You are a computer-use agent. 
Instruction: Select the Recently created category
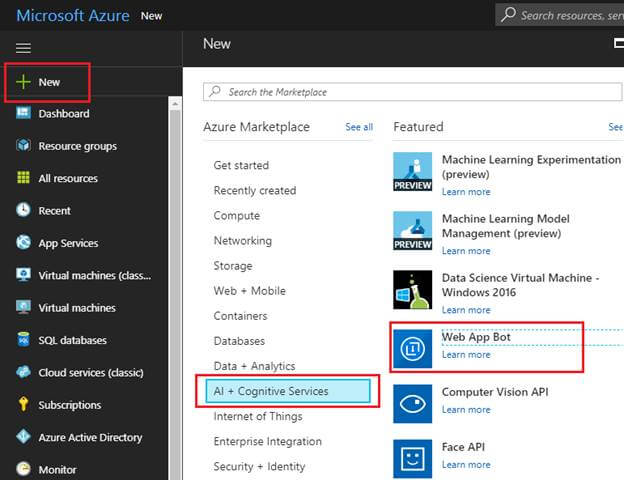(x=255, y=190)
